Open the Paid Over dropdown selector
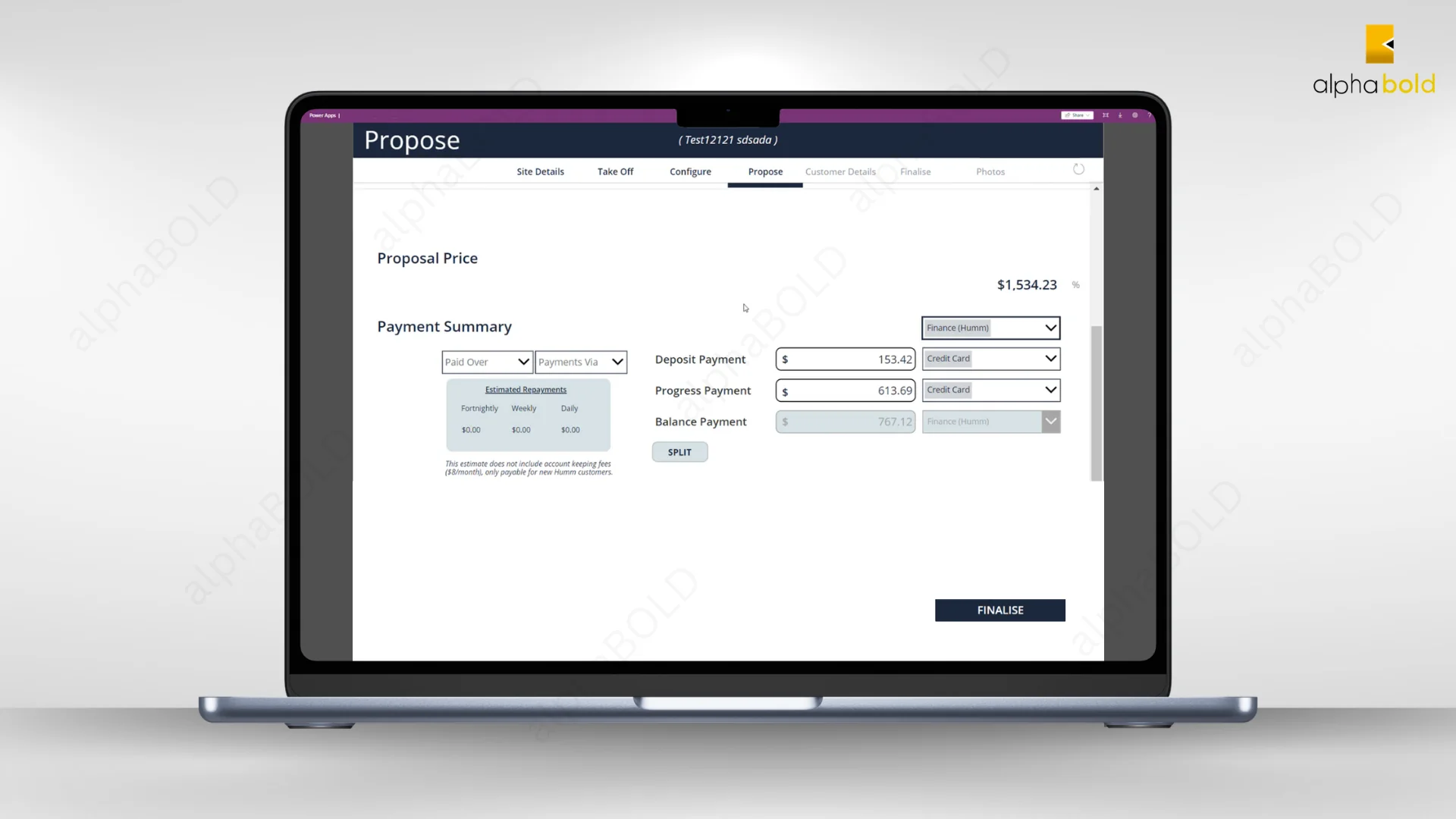This screenshot has width=1456, height=819. (x=487, y=362)
